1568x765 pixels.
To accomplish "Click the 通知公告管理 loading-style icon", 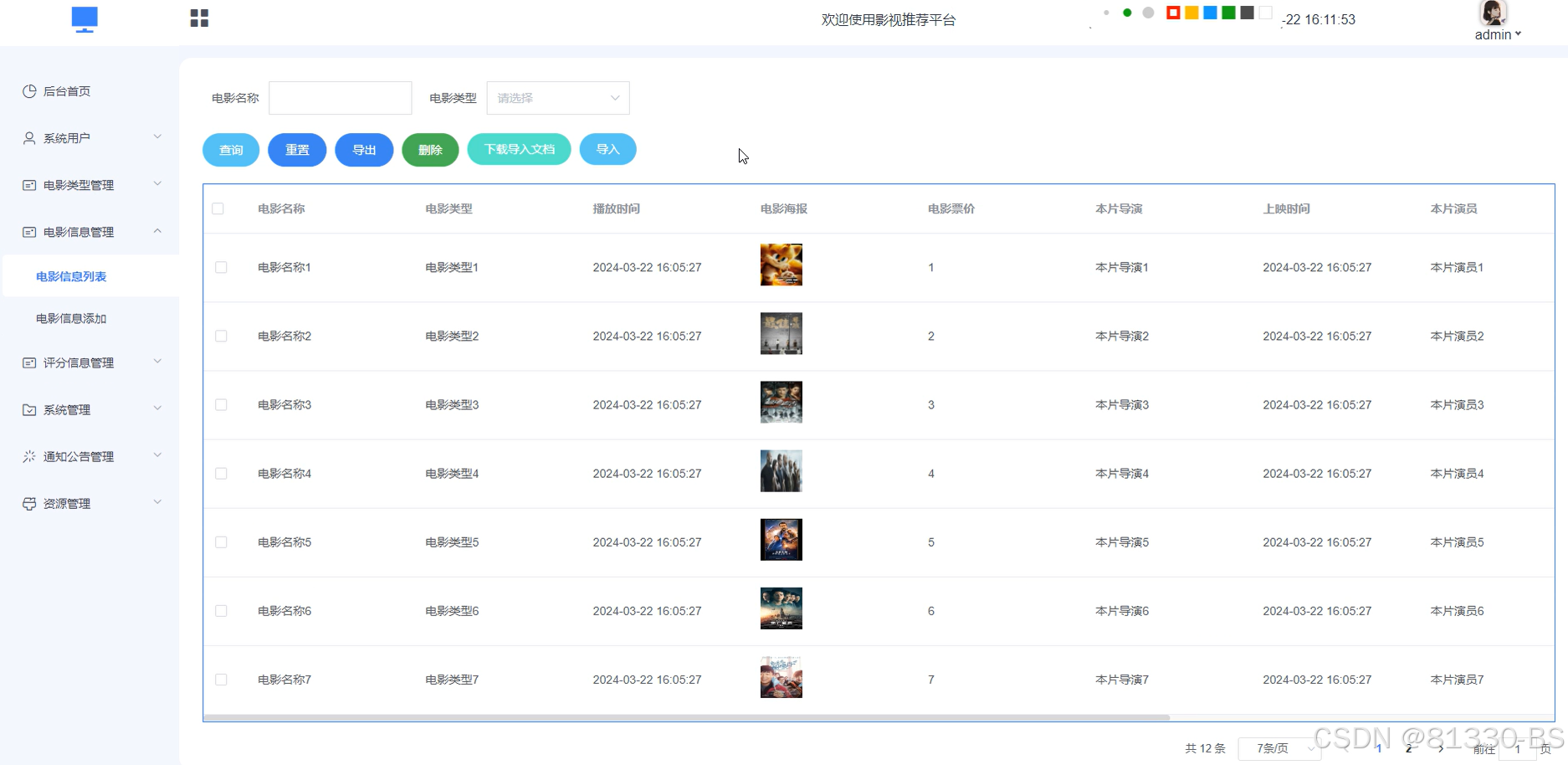I will click(x=29, y=456).
